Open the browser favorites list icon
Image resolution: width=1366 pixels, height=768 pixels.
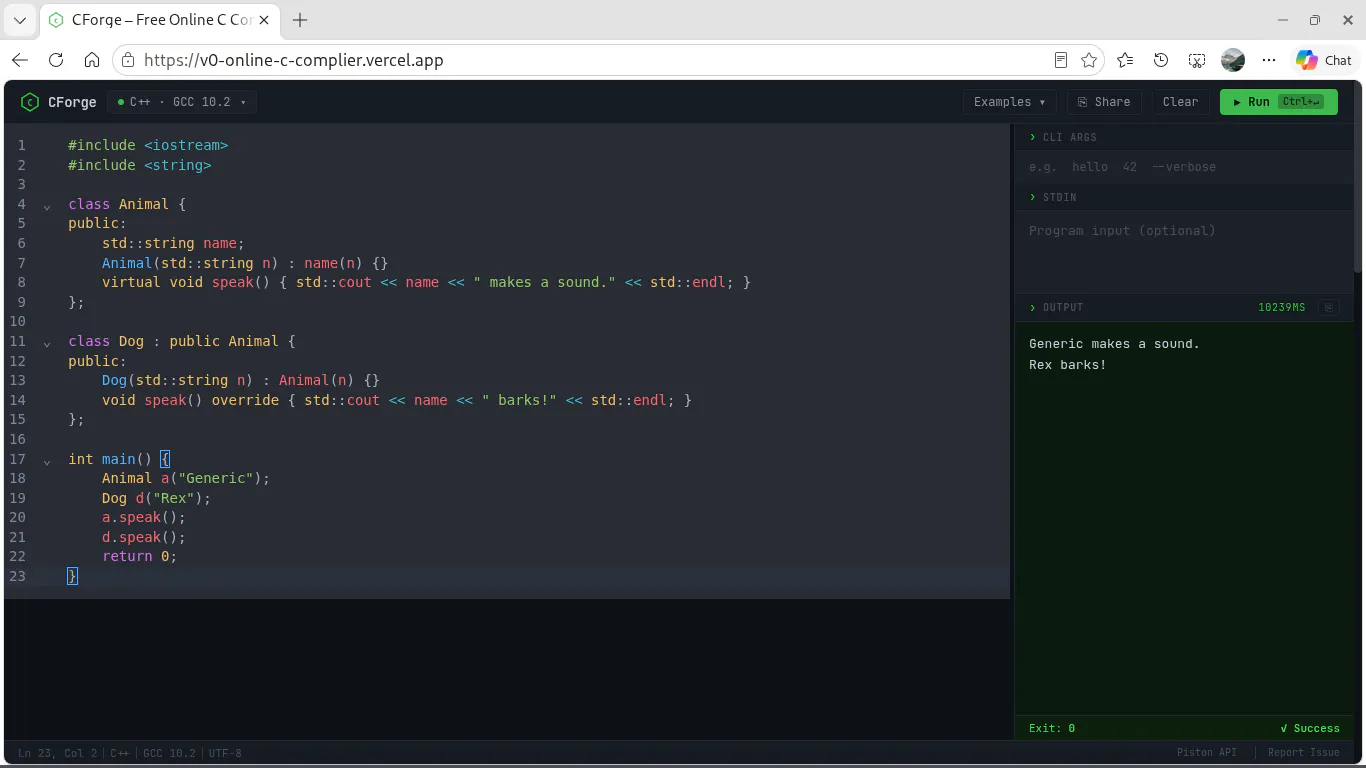tap(1125, 60)
